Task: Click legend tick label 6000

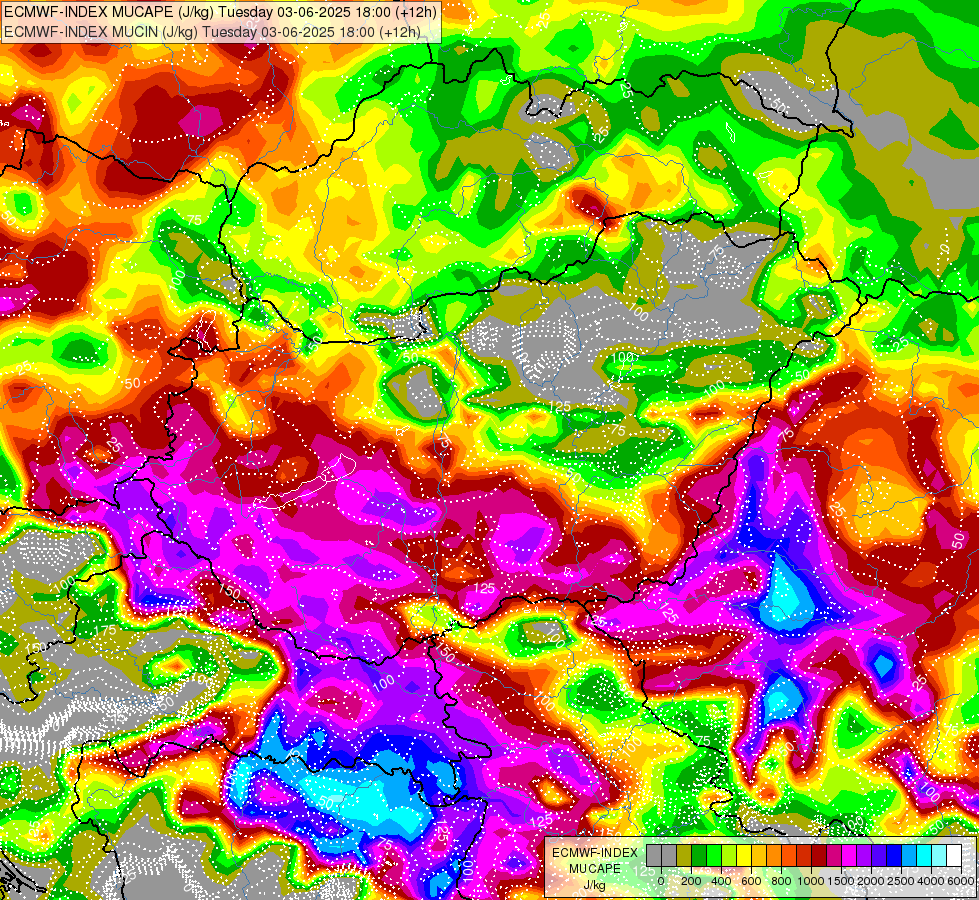Action: 961,881
